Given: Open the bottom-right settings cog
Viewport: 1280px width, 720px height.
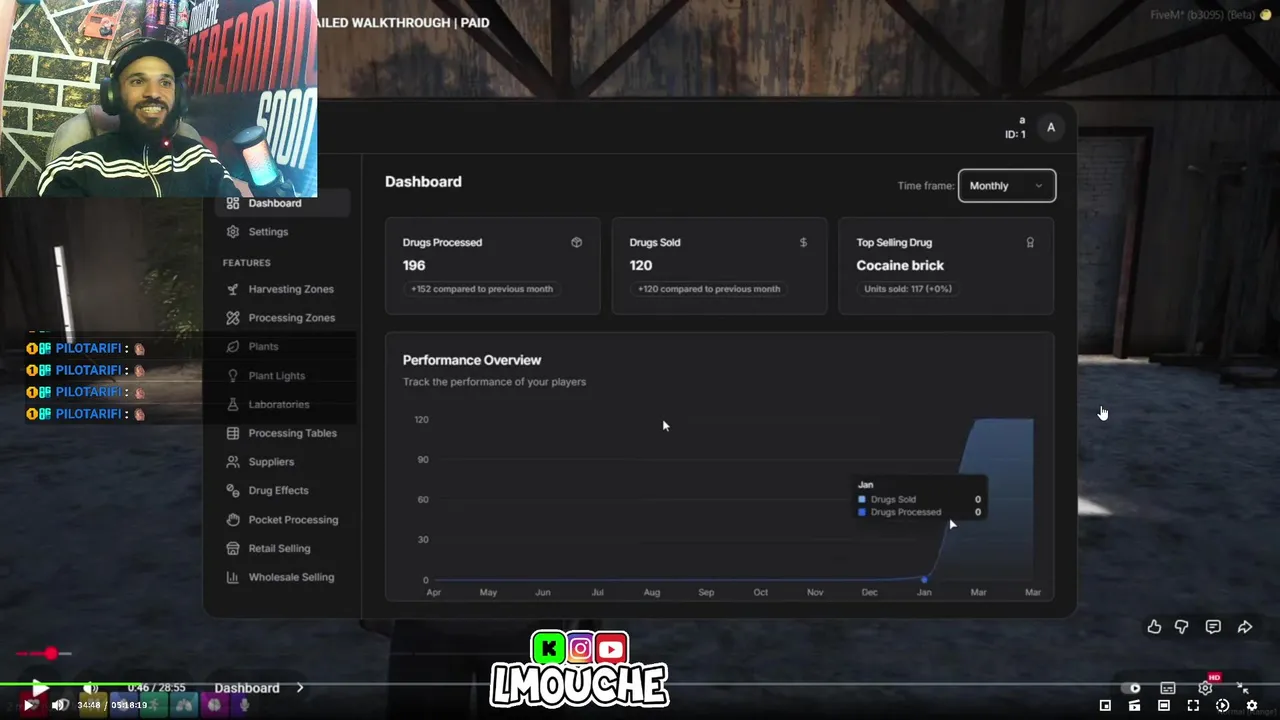Looking at the screenshot, I should (1251, 706).
